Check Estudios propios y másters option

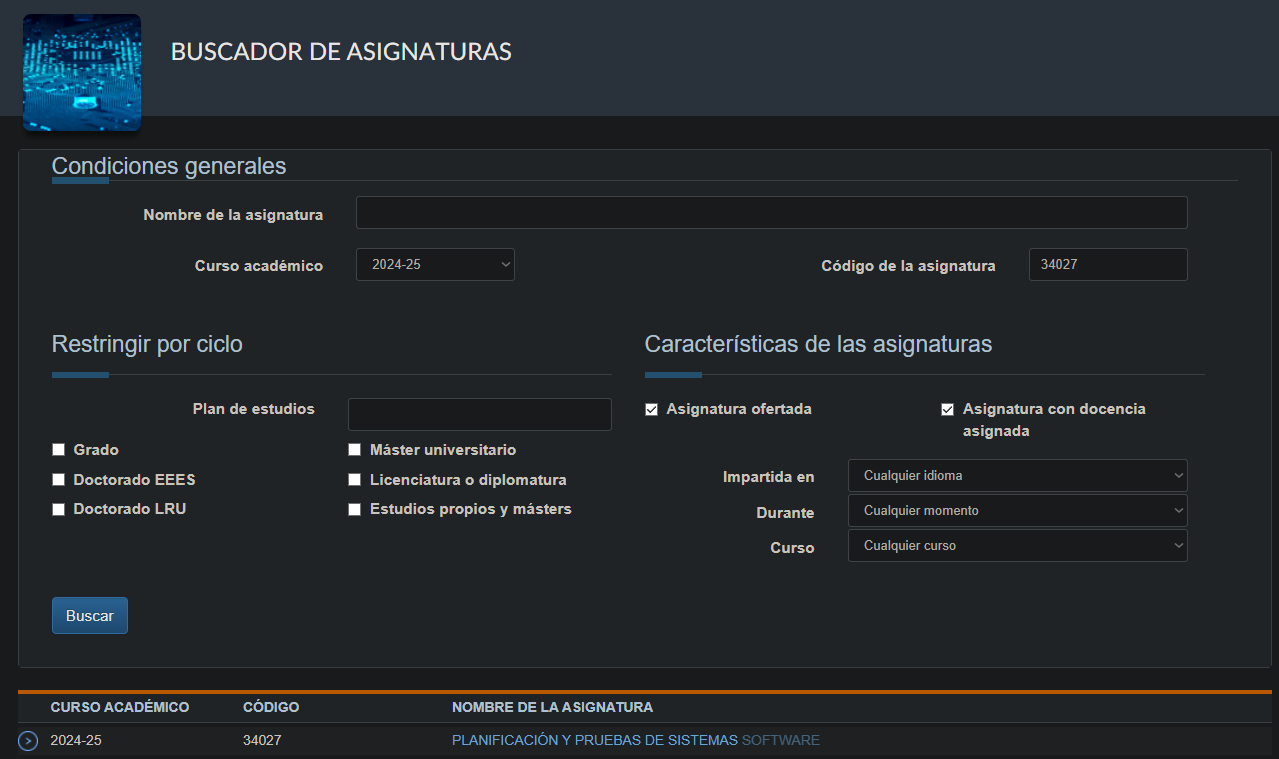pos(355,509)
